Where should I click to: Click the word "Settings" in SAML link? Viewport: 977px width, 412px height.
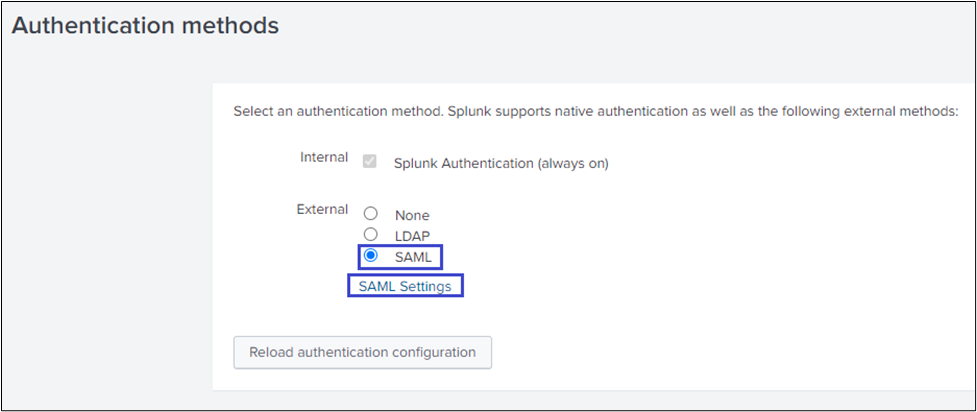click(425, 286)
